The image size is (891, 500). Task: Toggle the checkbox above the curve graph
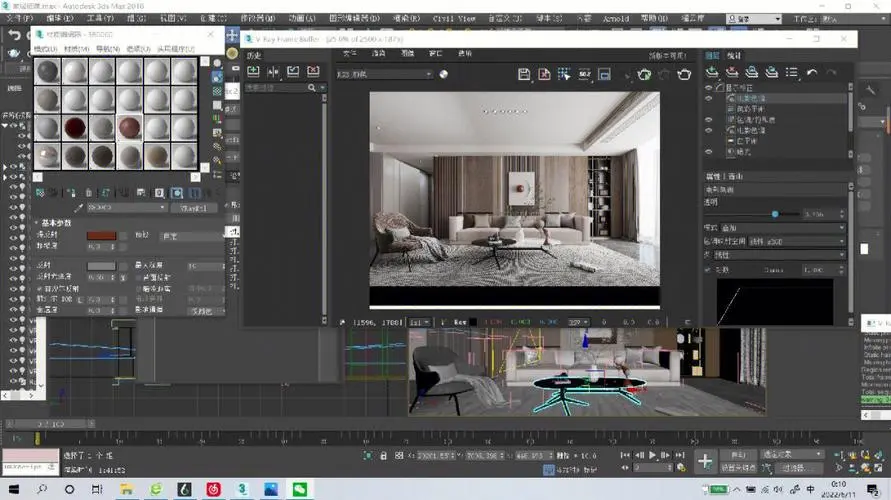coord(709,270)
